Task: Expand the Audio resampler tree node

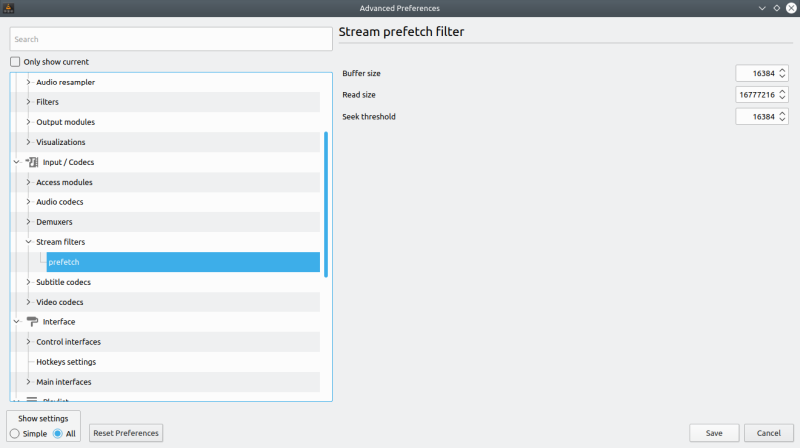Action: (x=28, y=82)
